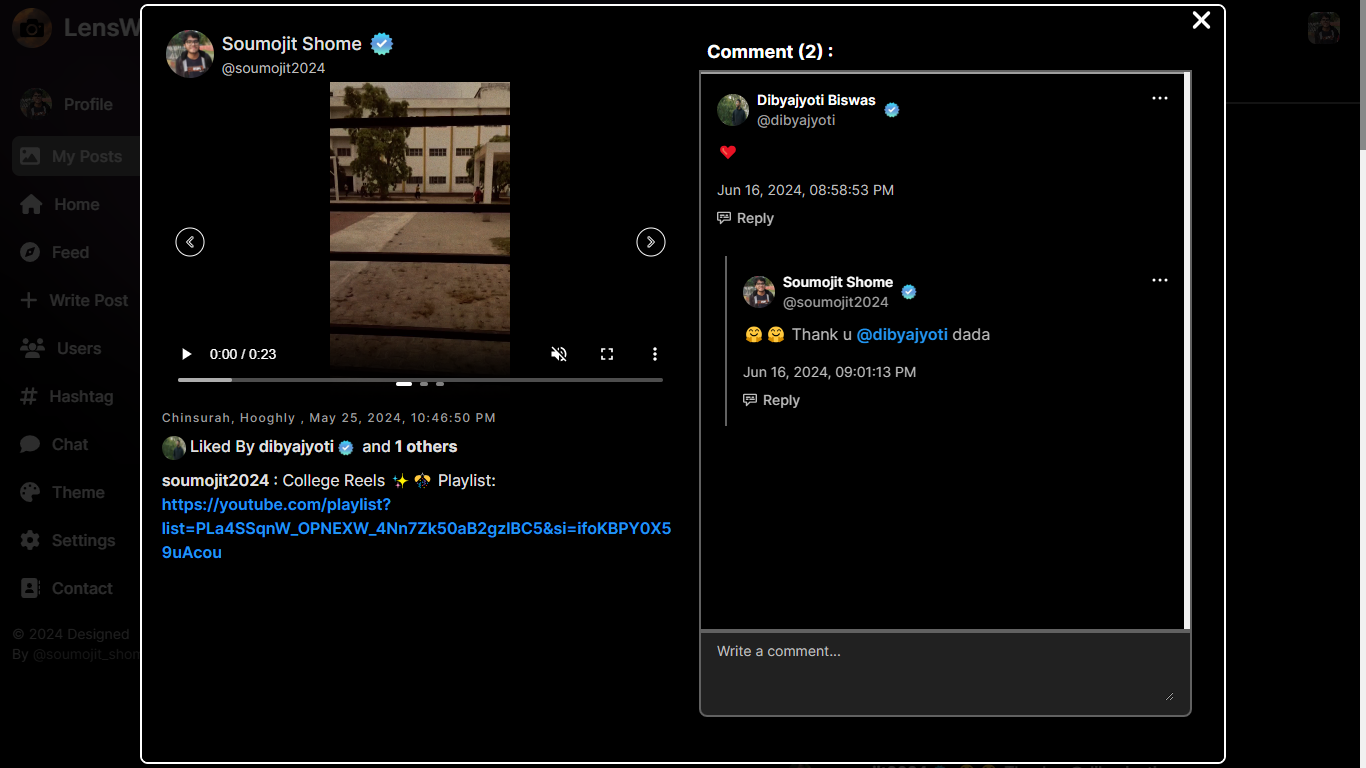Viewport: 1366px width, 768px height.
Task: Click the Hashtag # icon
Action: [29, 396]
